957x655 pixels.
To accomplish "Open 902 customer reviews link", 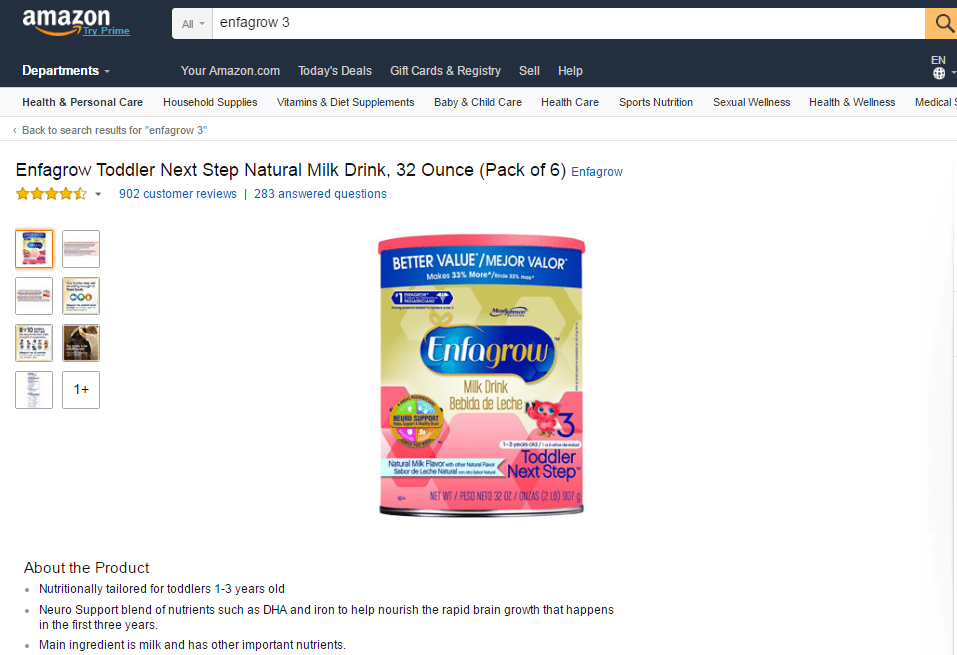I will [178, 194].
